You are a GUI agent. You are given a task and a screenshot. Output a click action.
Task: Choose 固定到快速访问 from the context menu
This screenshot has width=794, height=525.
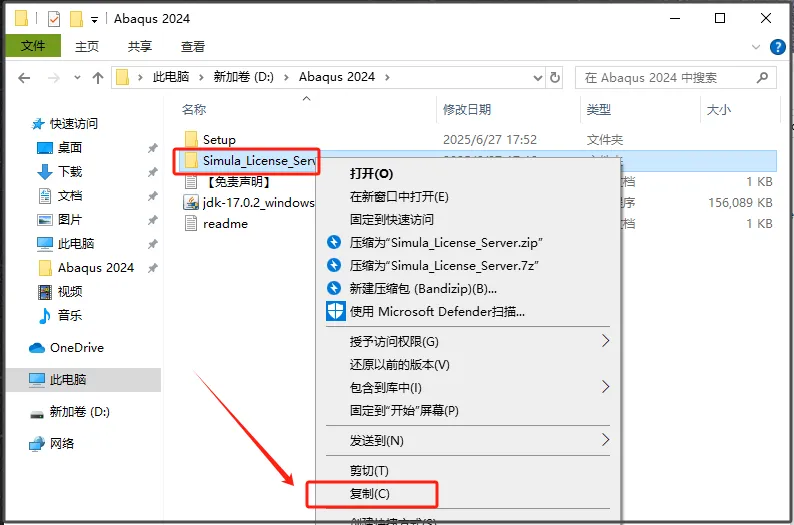pos(391,219)
